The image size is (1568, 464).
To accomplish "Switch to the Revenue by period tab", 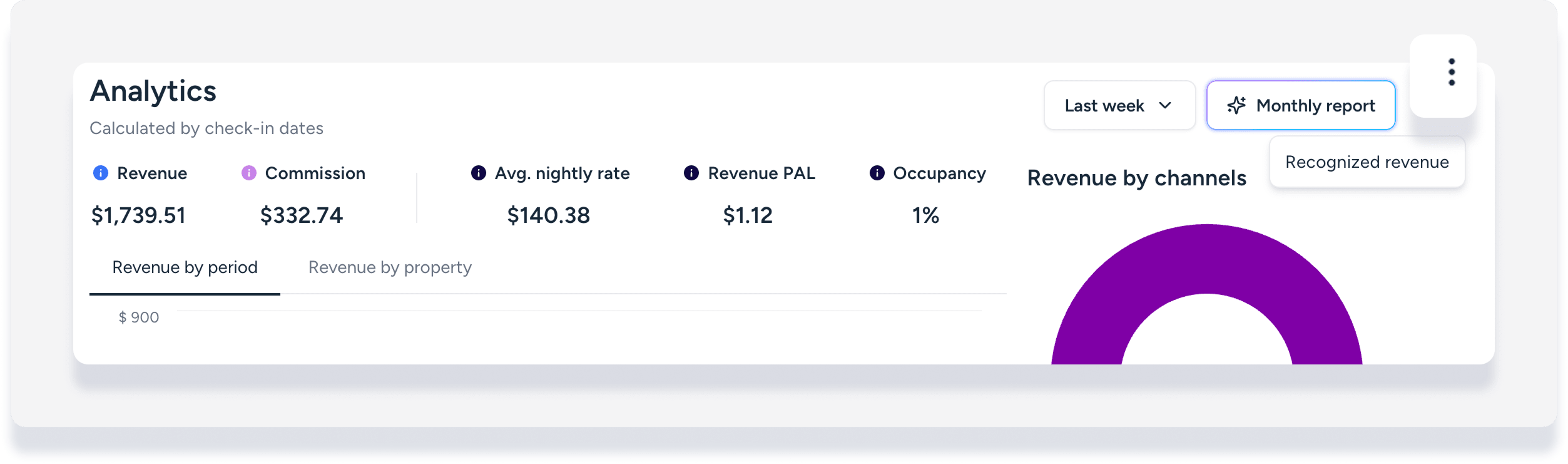I will [185, 268].
